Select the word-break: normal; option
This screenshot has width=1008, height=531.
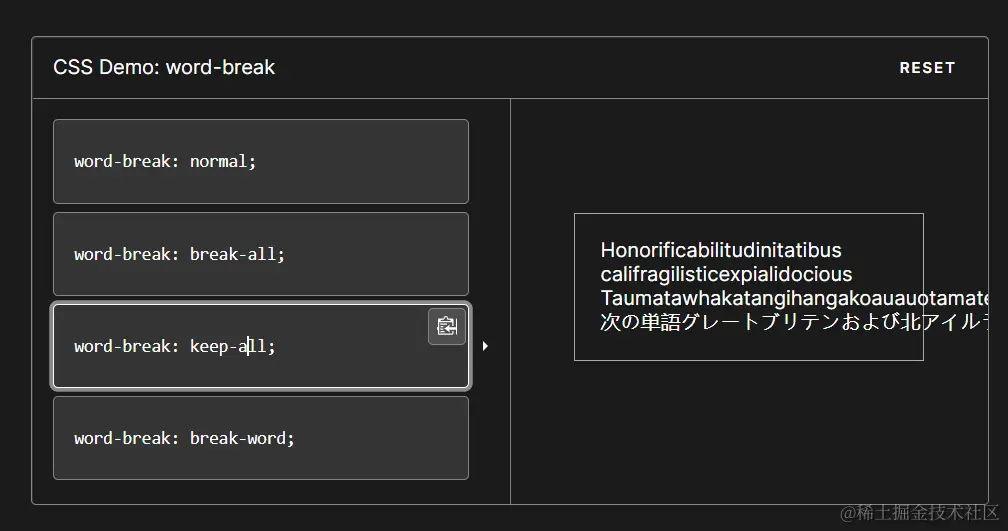coord(260,161)
